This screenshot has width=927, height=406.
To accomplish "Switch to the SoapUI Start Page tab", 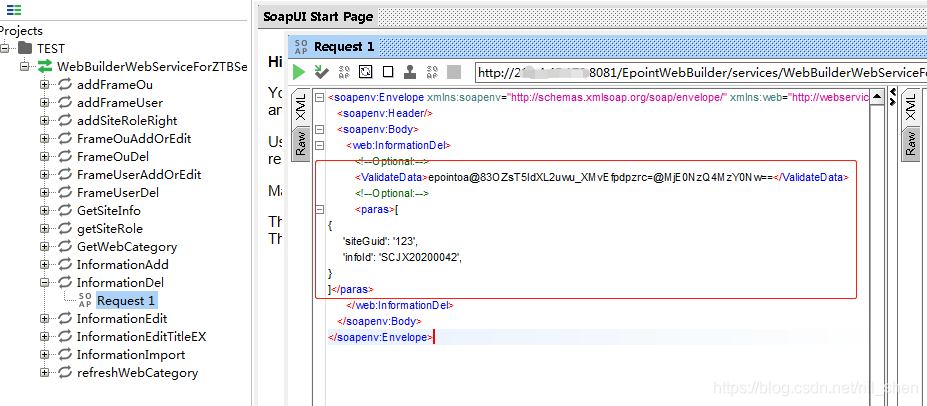I will pyautogui.click(x=318, y=17).
